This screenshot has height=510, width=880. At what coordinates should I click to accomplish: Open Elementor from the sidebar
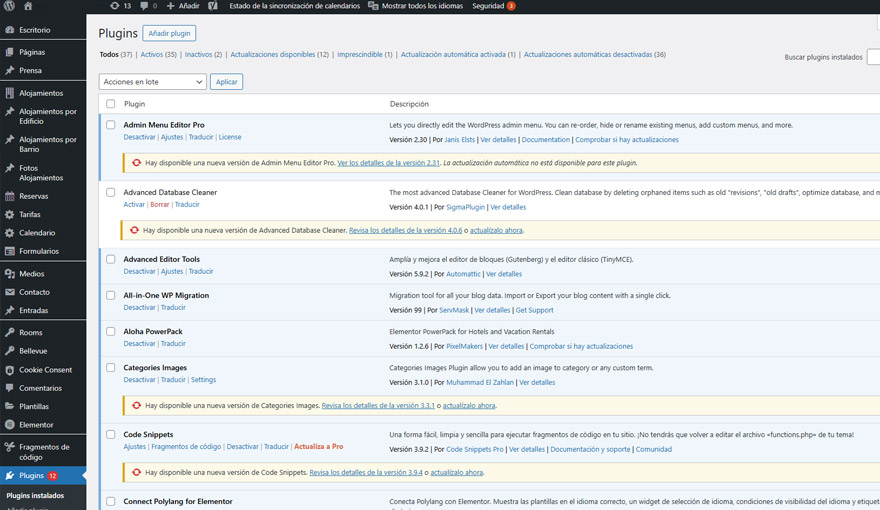click(x=36, y=425)
